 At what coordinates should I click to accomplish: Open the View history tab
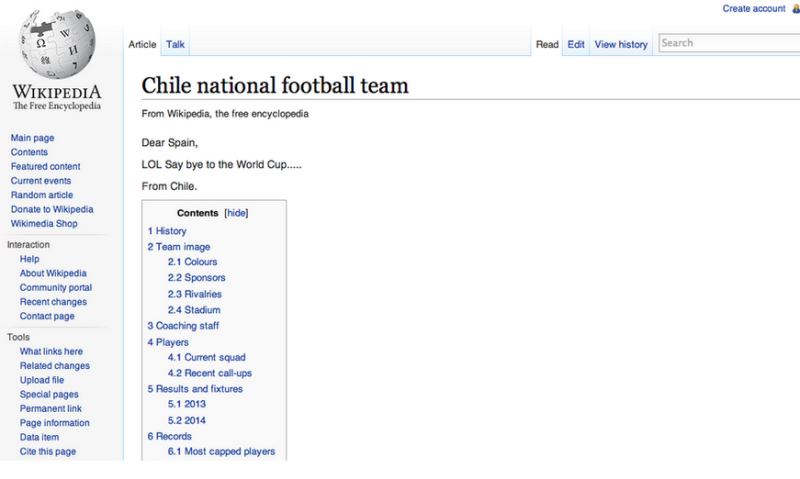[621, 44]
